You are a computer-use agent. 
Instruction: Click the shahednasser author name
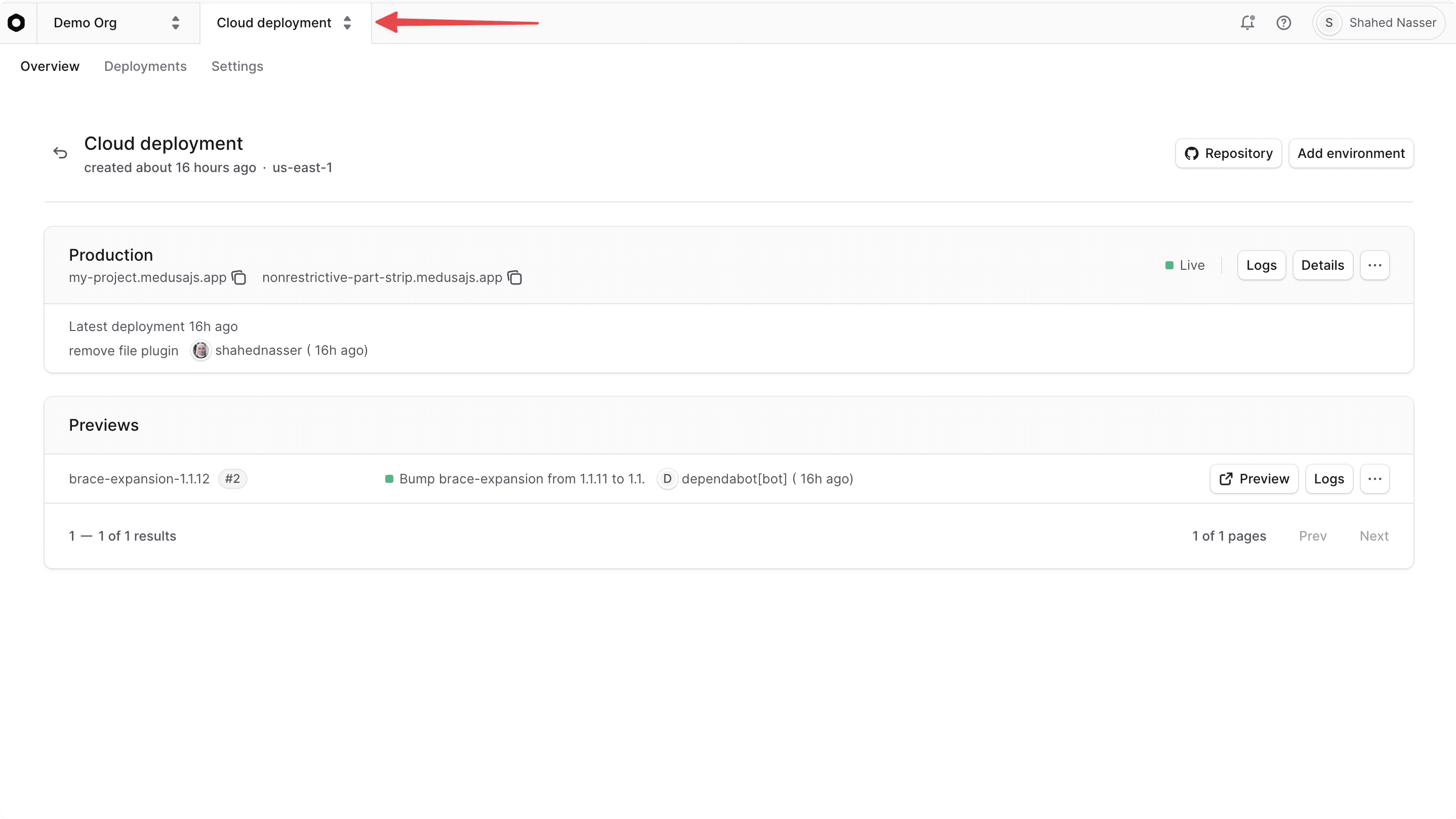(x=258, y=350)
